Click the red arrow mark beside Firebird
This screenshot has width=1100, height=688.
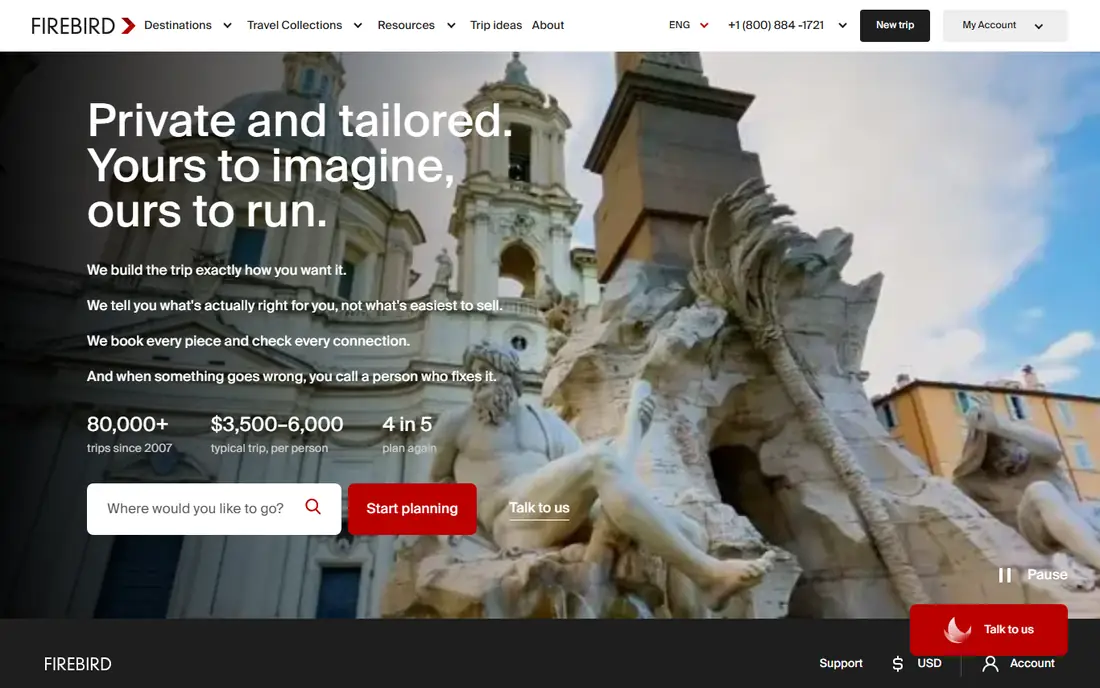click(x=128, y=26)
